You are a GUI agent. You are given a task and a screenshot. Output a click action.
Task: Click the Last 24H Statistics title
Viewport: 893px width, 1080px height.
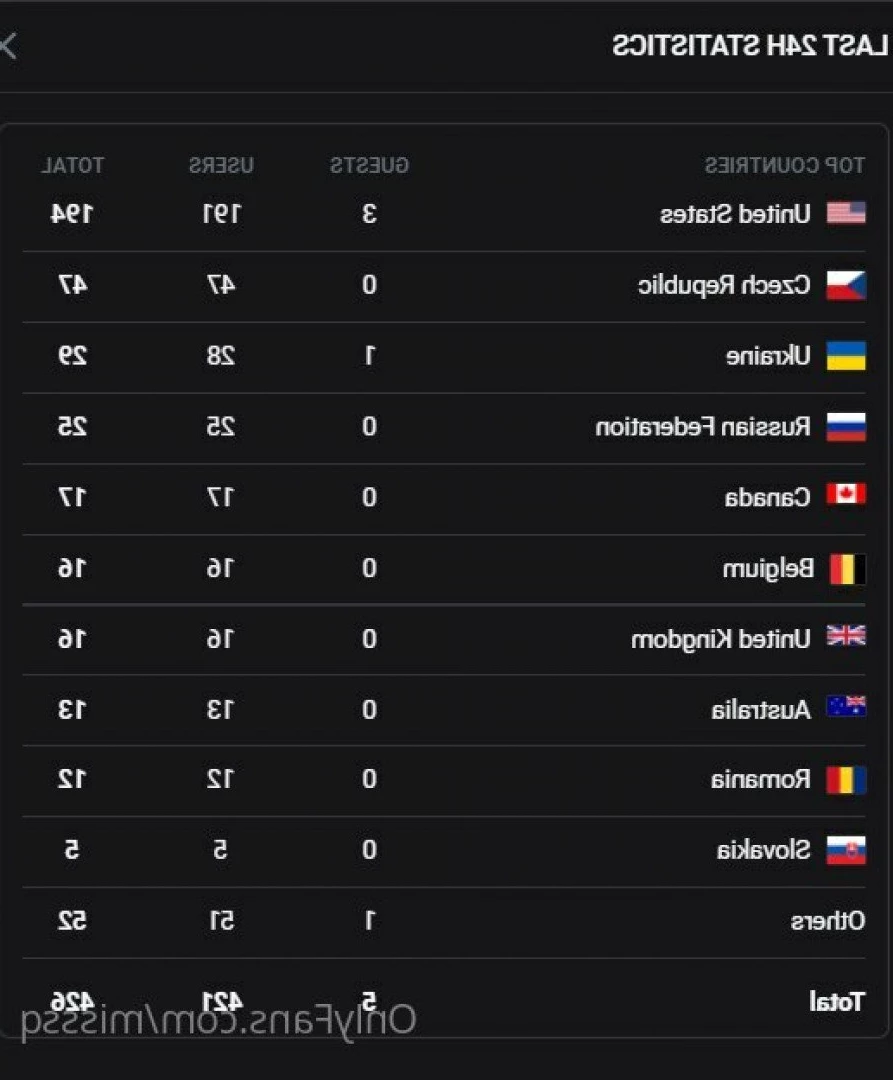pyautogui.click(x=750, y=46)
